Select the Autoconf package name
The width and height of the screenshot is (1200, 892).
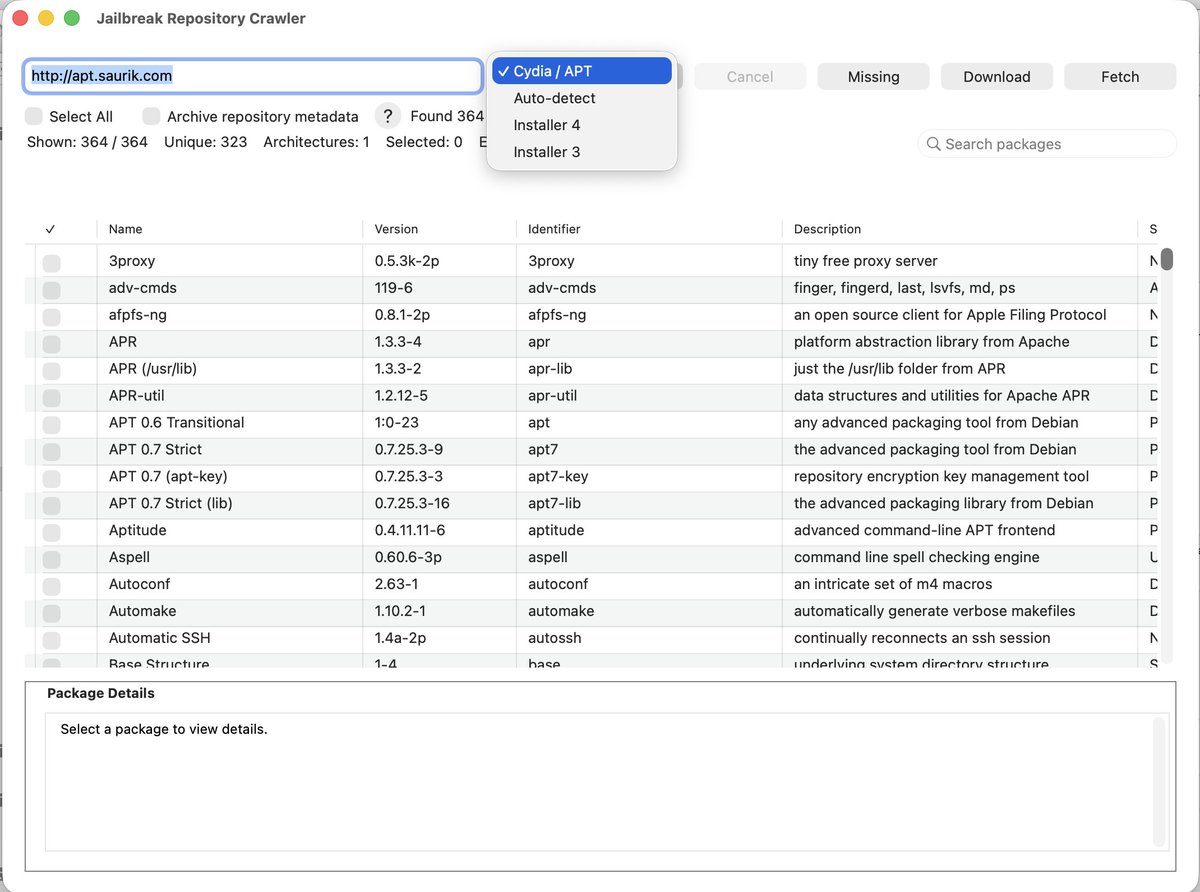click(x=138, y=585)
